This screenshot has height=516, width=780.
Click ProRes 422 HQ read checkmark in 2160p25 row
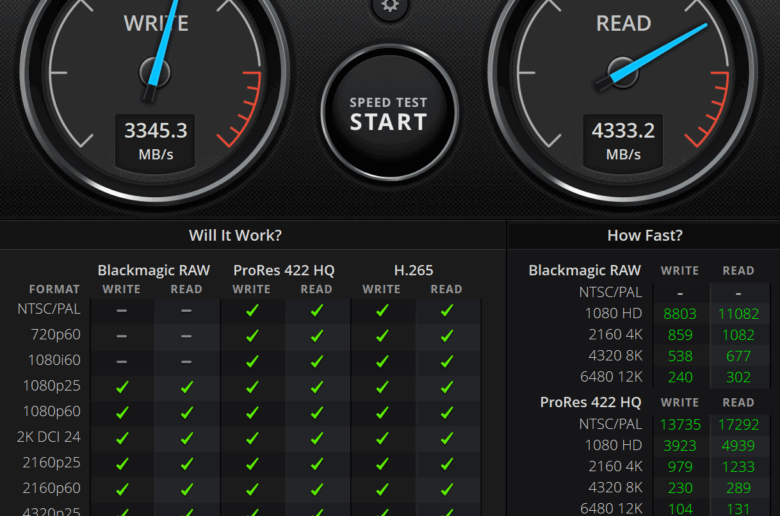click(317, 464)
